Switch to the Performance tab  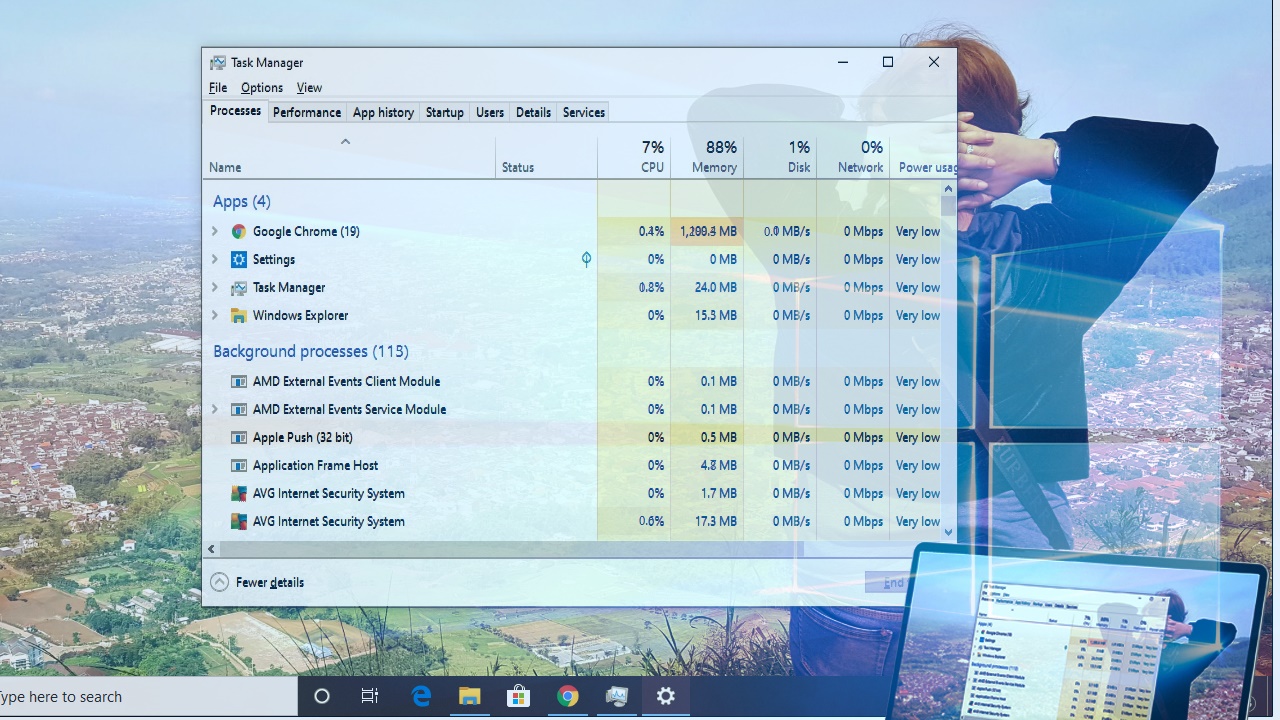[306, 112]
